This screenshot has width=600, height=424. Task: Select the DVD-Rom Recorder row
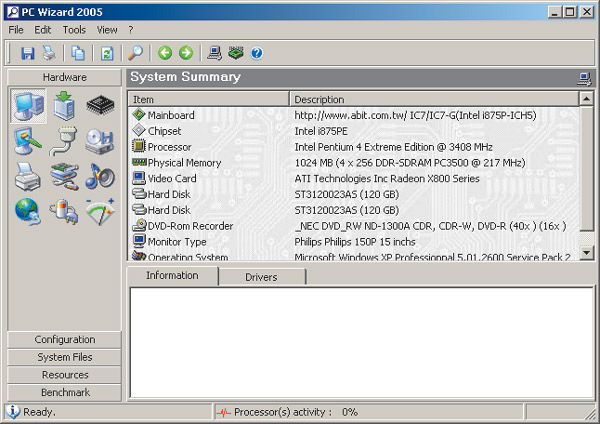point(354,226)
